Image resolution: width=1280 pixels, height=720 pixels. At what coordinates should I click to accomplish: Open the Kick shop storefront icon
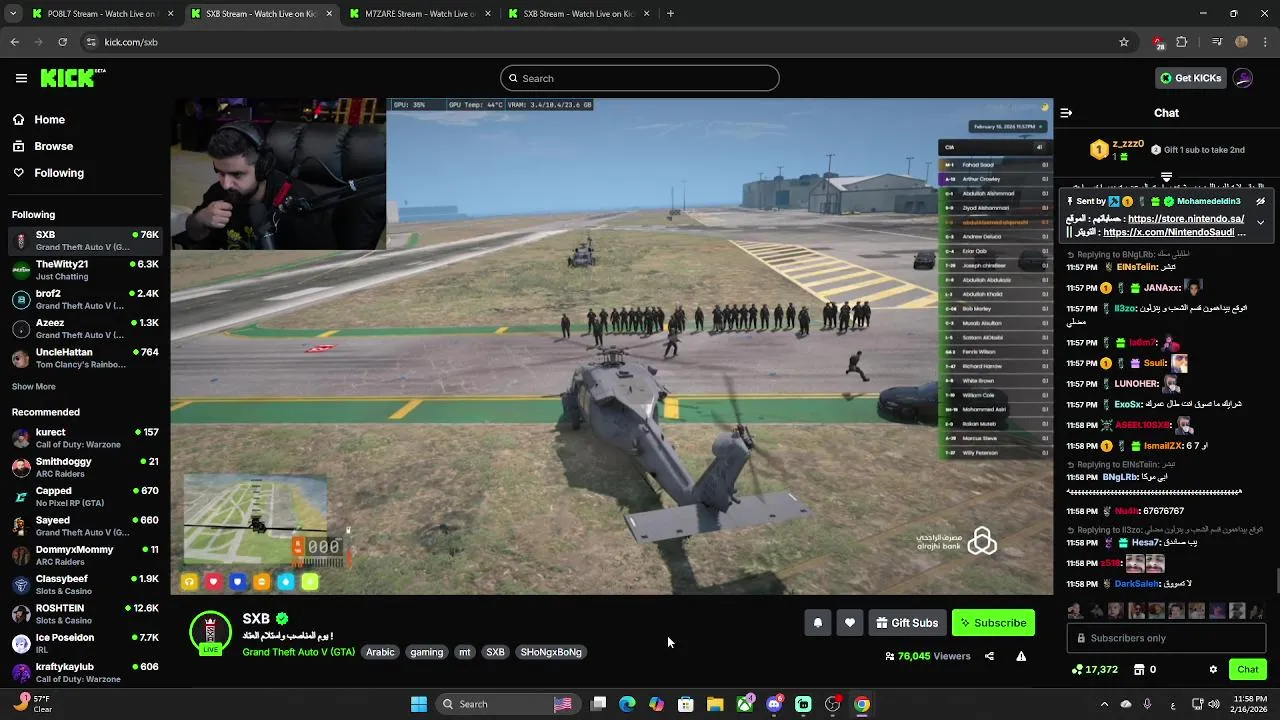(1139, 670)
